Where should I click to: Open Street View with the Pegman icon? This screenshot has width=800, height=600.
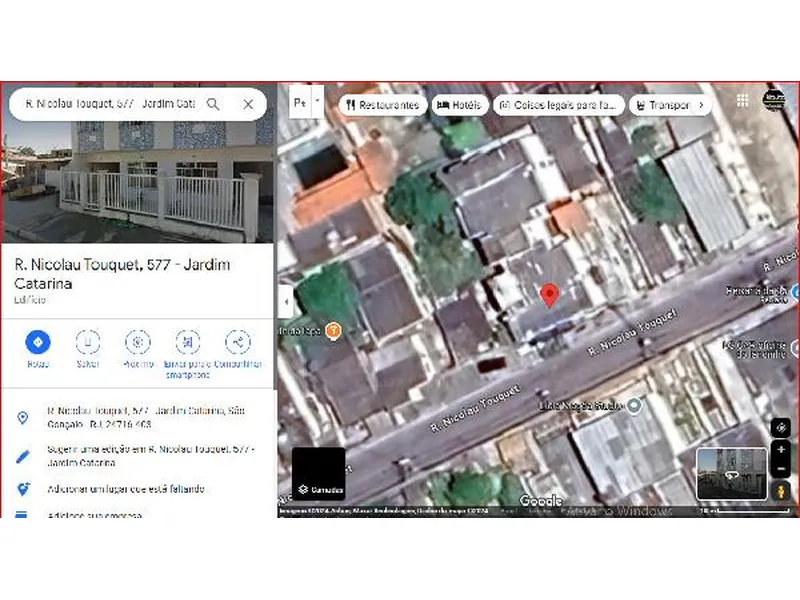pyautogui.click(x=780, y=490)
